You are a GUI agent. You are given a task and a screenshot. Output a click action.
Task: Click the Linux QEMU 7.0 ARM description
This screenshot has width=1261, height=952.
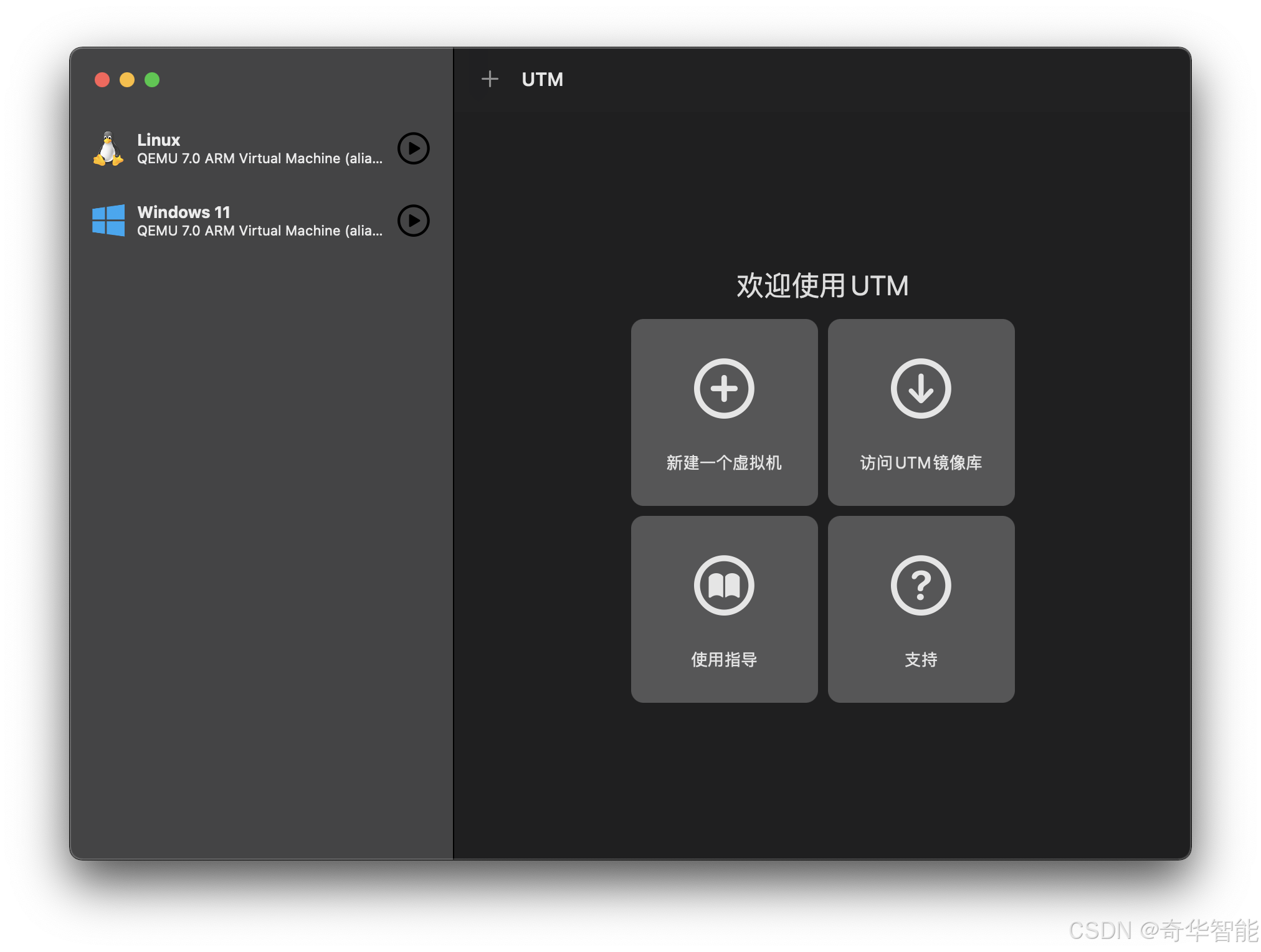(x=259, y=159)
